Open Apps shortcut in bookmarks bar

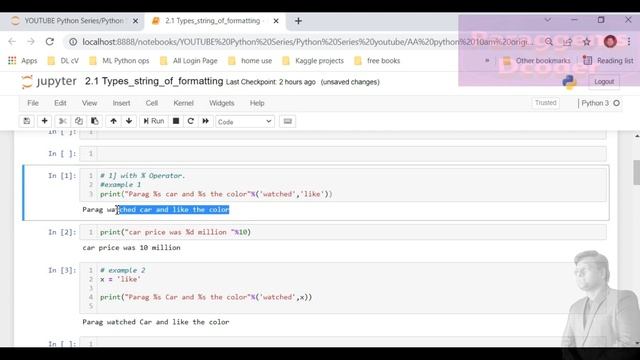click(22, 61)
